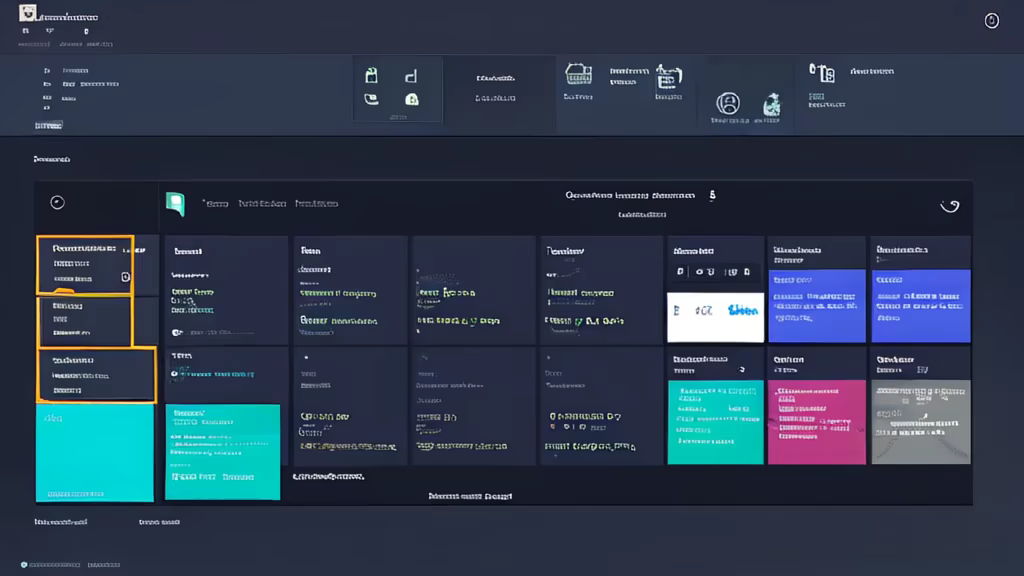Click the circle icon at panel's top-left
1024x576 pixels.
click(57, 202)
